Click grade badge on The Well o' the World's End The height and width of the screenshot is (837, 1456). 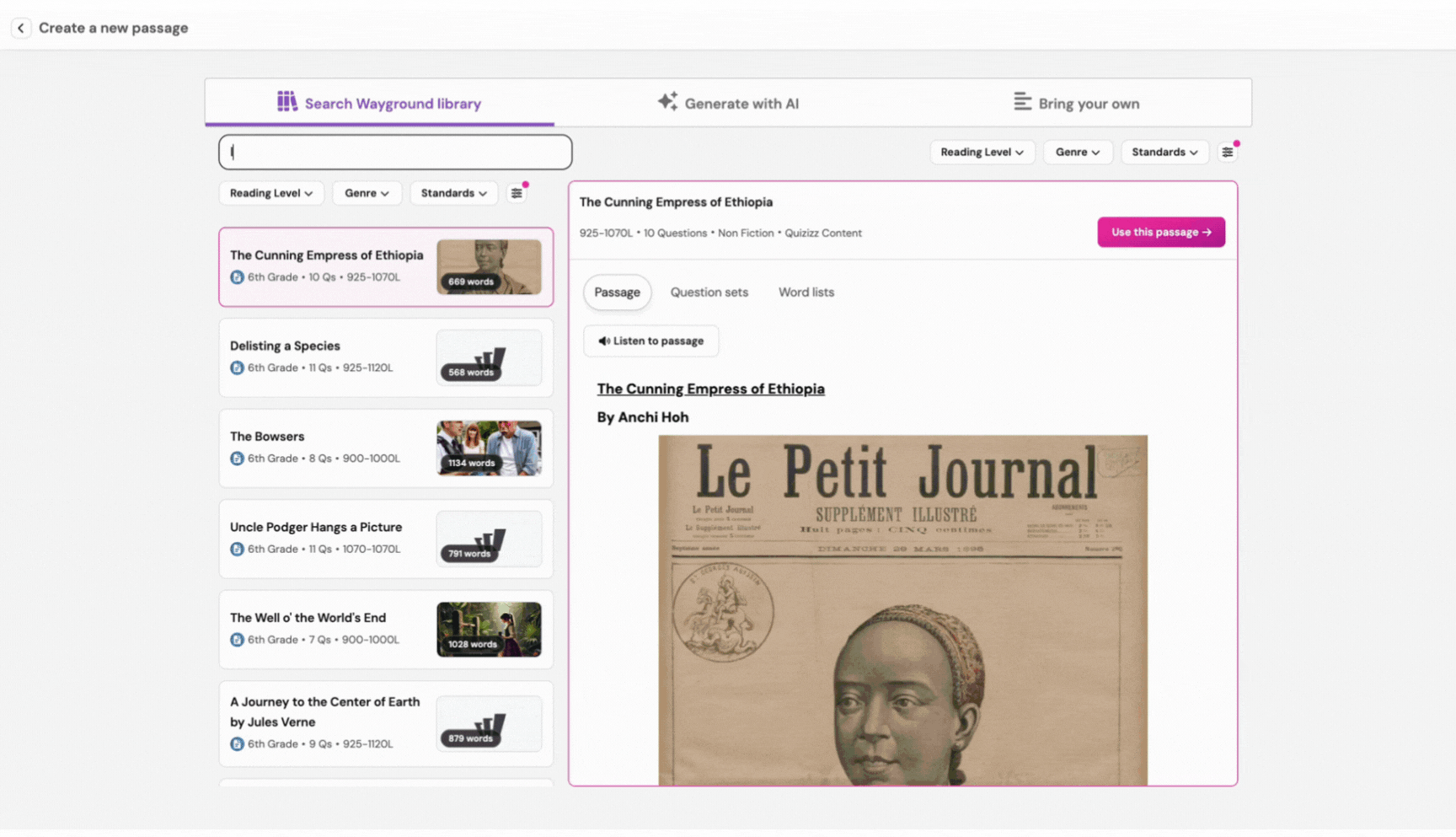(x=237, y=640)
